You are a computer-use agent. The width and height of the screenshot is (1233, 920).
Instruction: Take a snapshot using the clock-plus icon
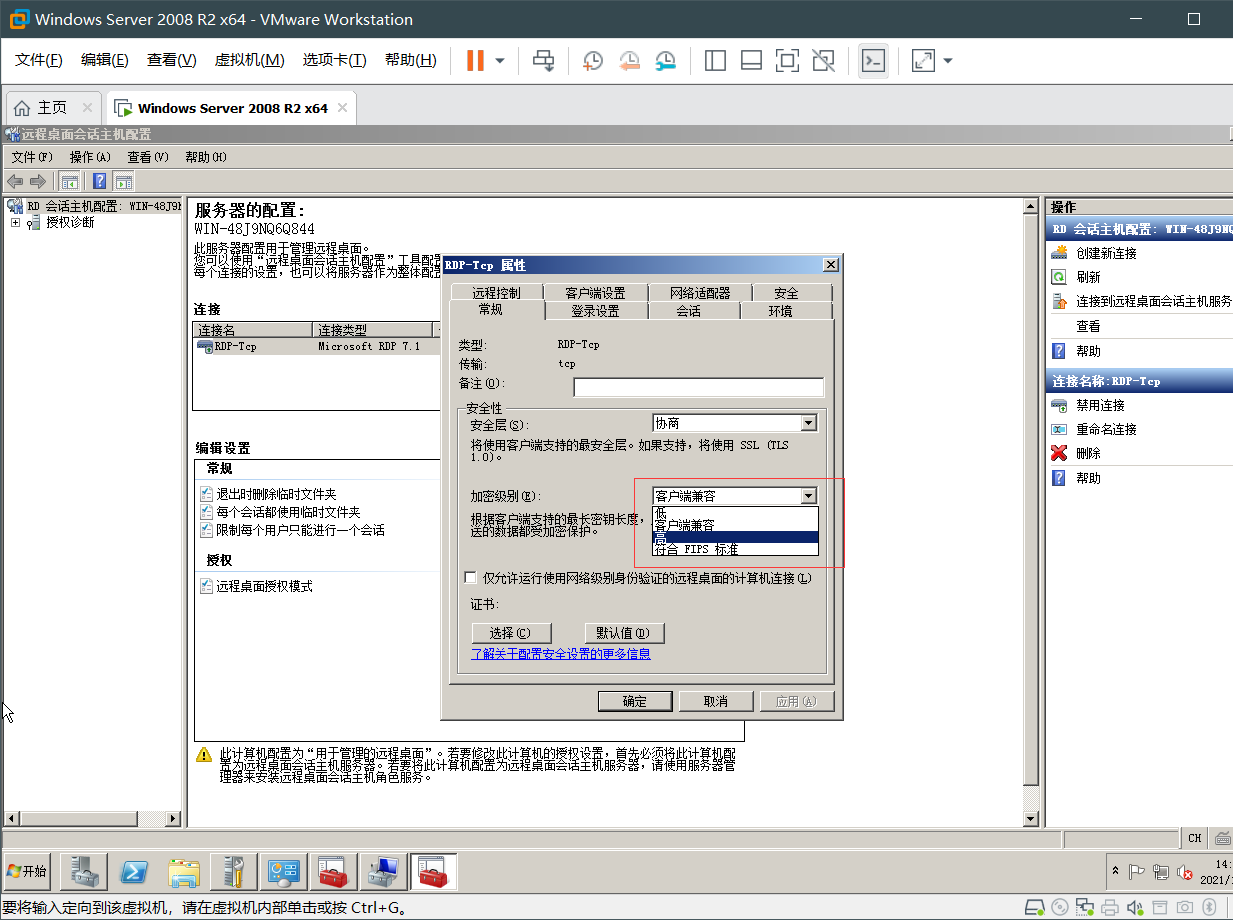[593, 61]
